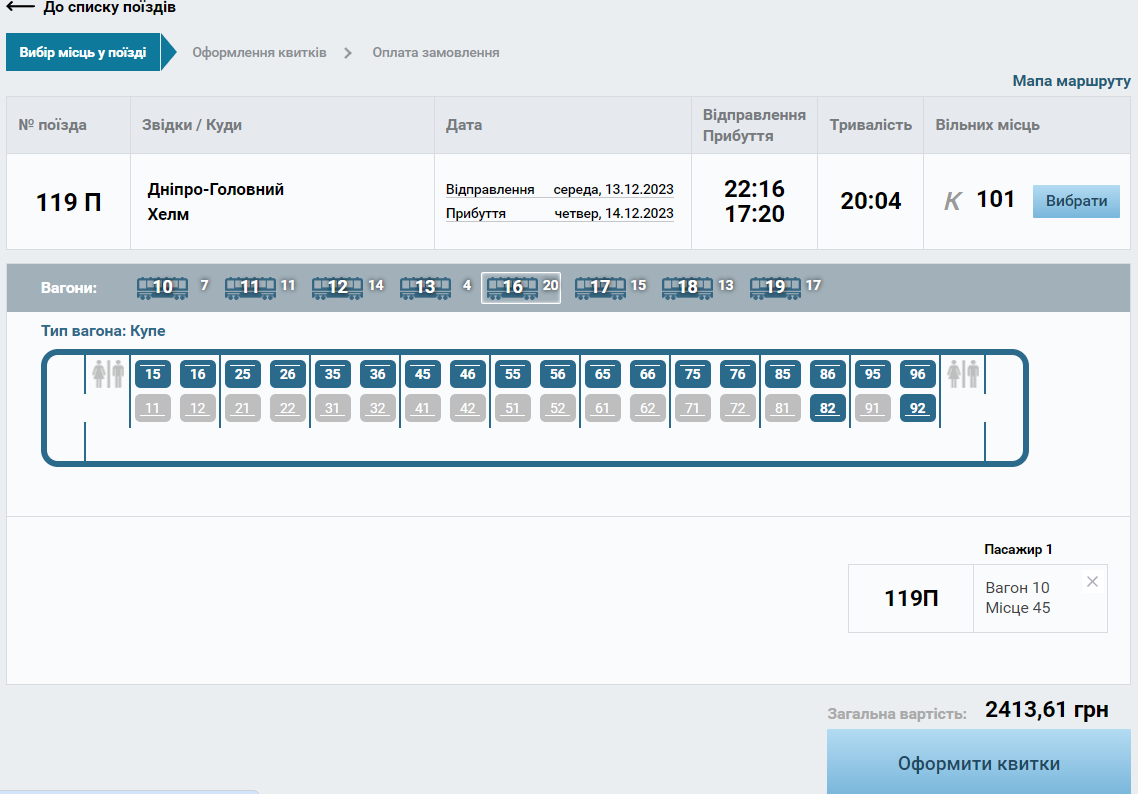Choose wagon 12 in the car list
The image size is (1138, 794).
tap(337, 288)
